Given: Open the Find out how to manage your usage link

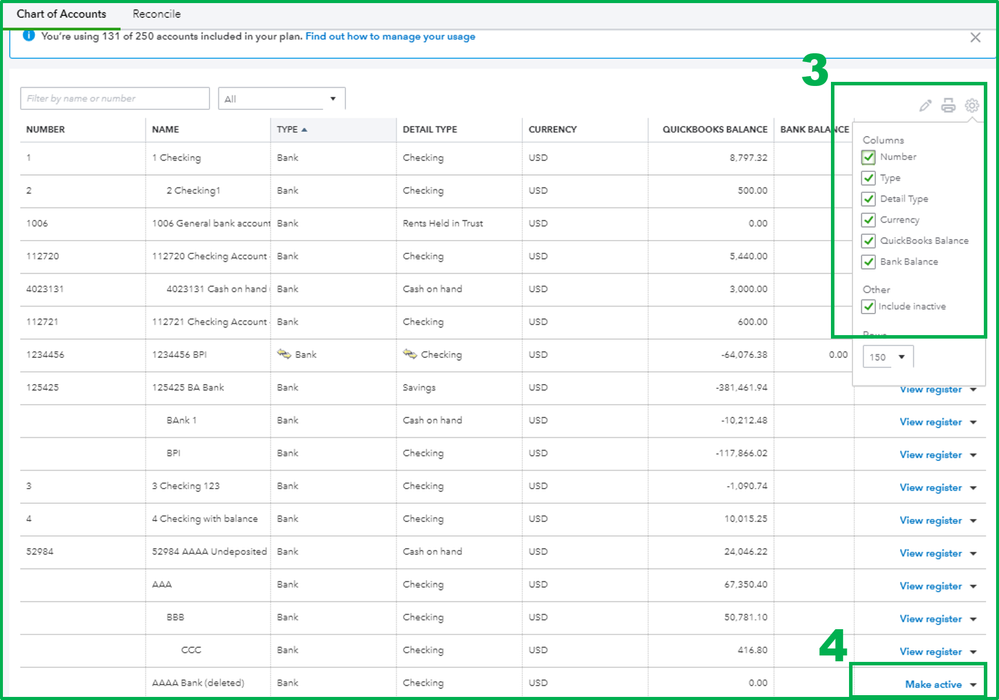Looking at the screenshot, I should (x=390, y=36).
